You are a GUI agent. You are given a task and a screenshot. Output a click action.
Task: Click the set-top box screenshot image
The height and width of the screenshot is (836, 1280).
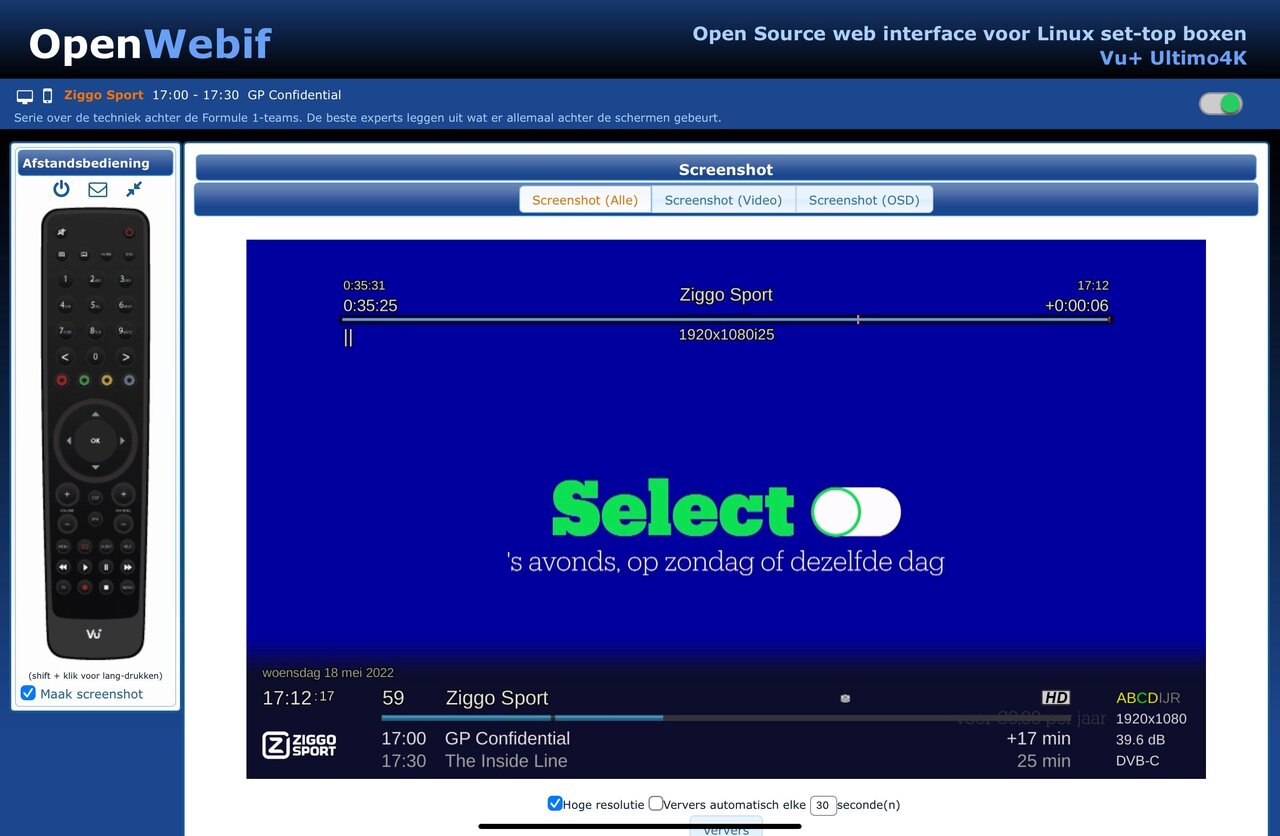tap(726, 509)
